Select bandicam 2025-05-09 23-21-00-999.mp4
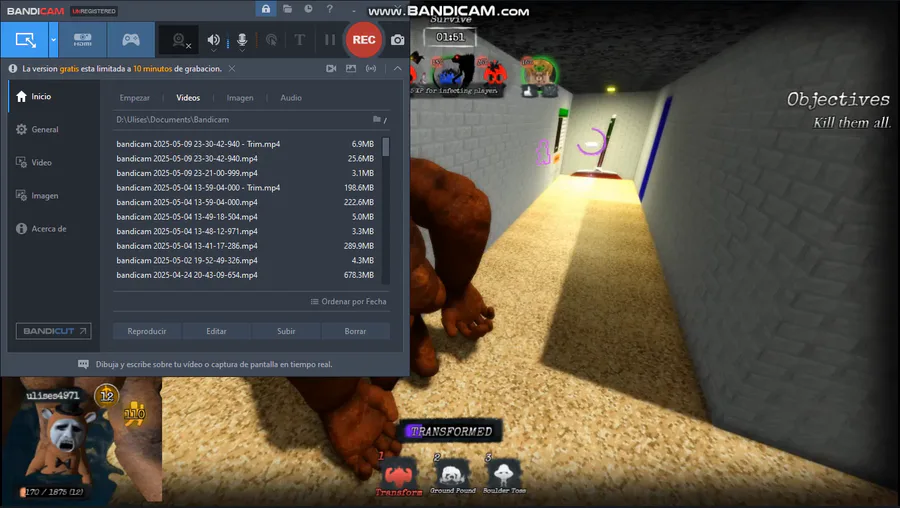Image resolution: width=900 pixels, height=508 pixels. 246,173
